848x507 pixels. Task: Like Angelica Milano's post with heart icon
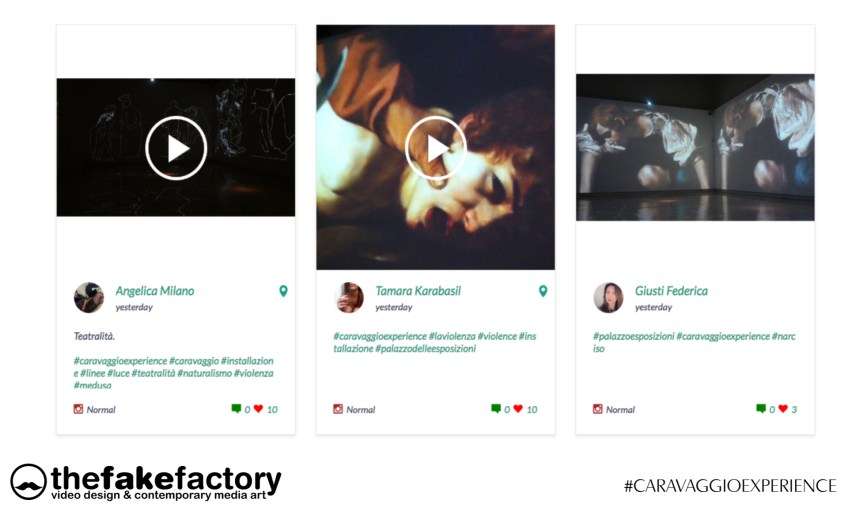coord(258,409)
